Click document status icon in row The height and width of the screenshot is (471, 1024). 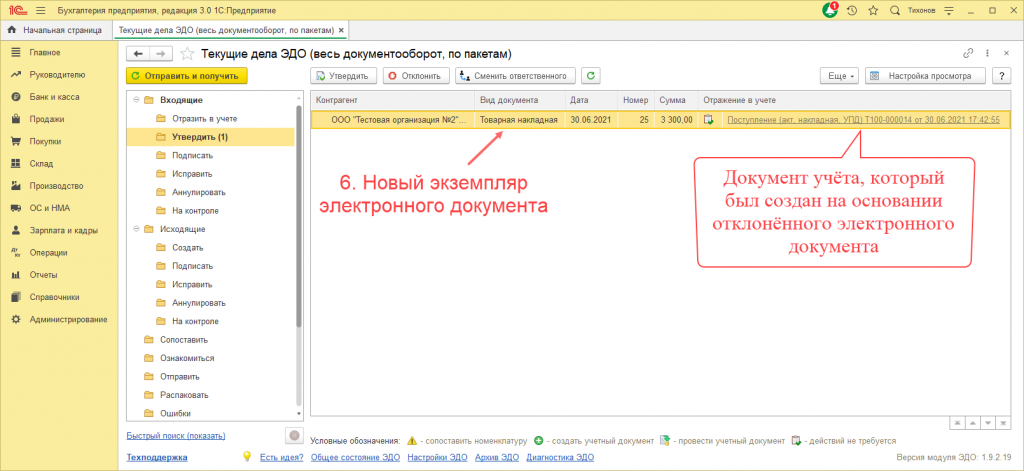(709, 120)
